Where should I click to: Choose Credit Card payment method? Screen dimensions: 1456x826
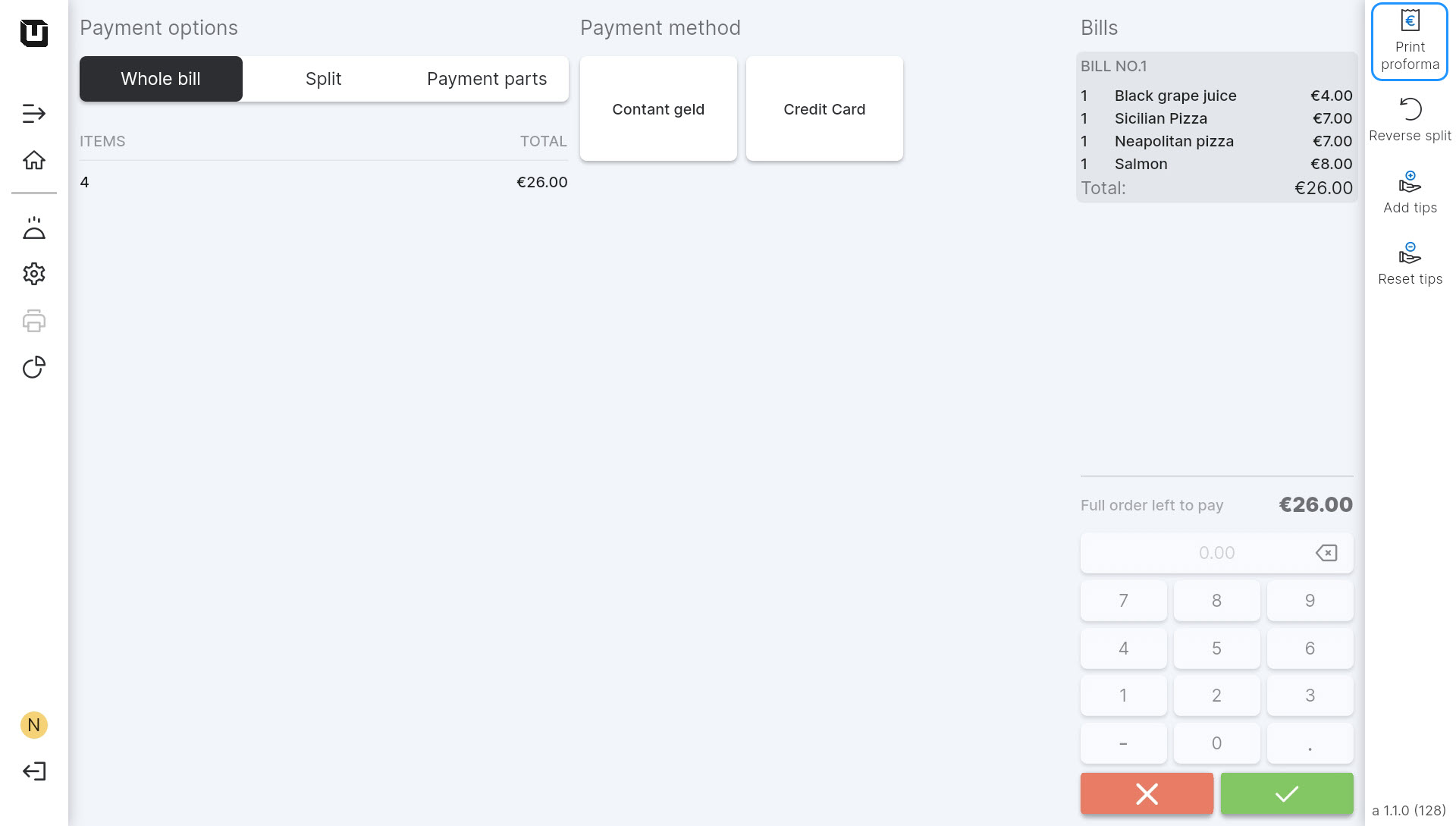[x=824, y=109]
